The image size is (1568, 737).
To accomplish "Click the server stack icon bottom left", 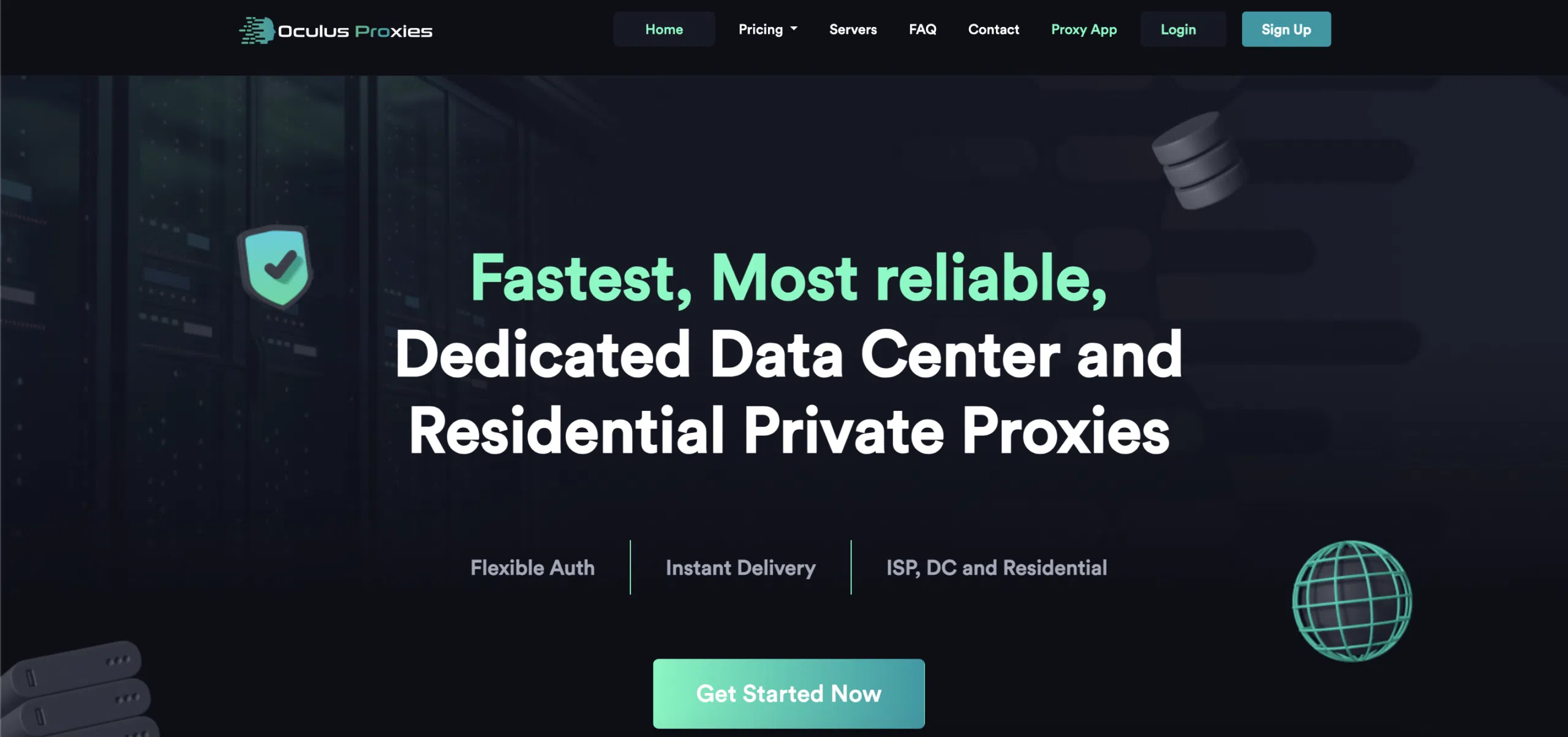I will (75, 690).
